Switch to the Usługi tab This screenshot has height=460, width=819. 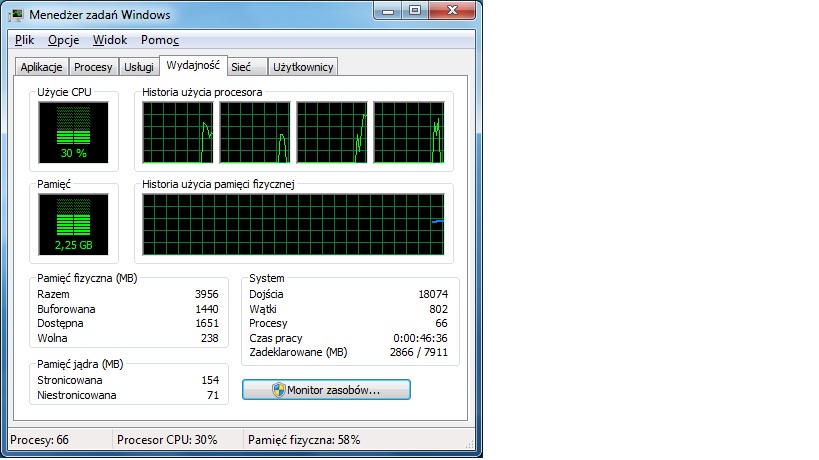[x=138, y=67]
